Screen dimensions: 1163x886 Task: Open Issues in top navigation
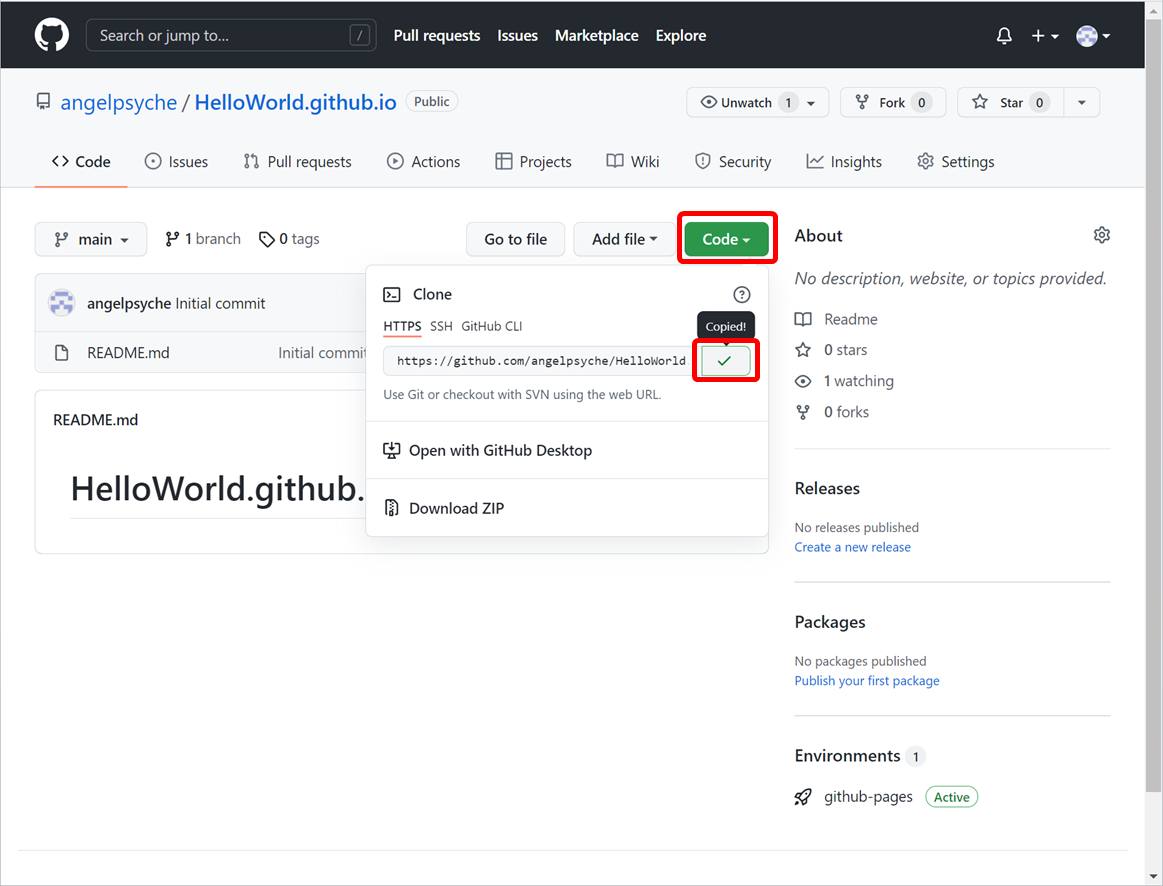tap(518, 36)
